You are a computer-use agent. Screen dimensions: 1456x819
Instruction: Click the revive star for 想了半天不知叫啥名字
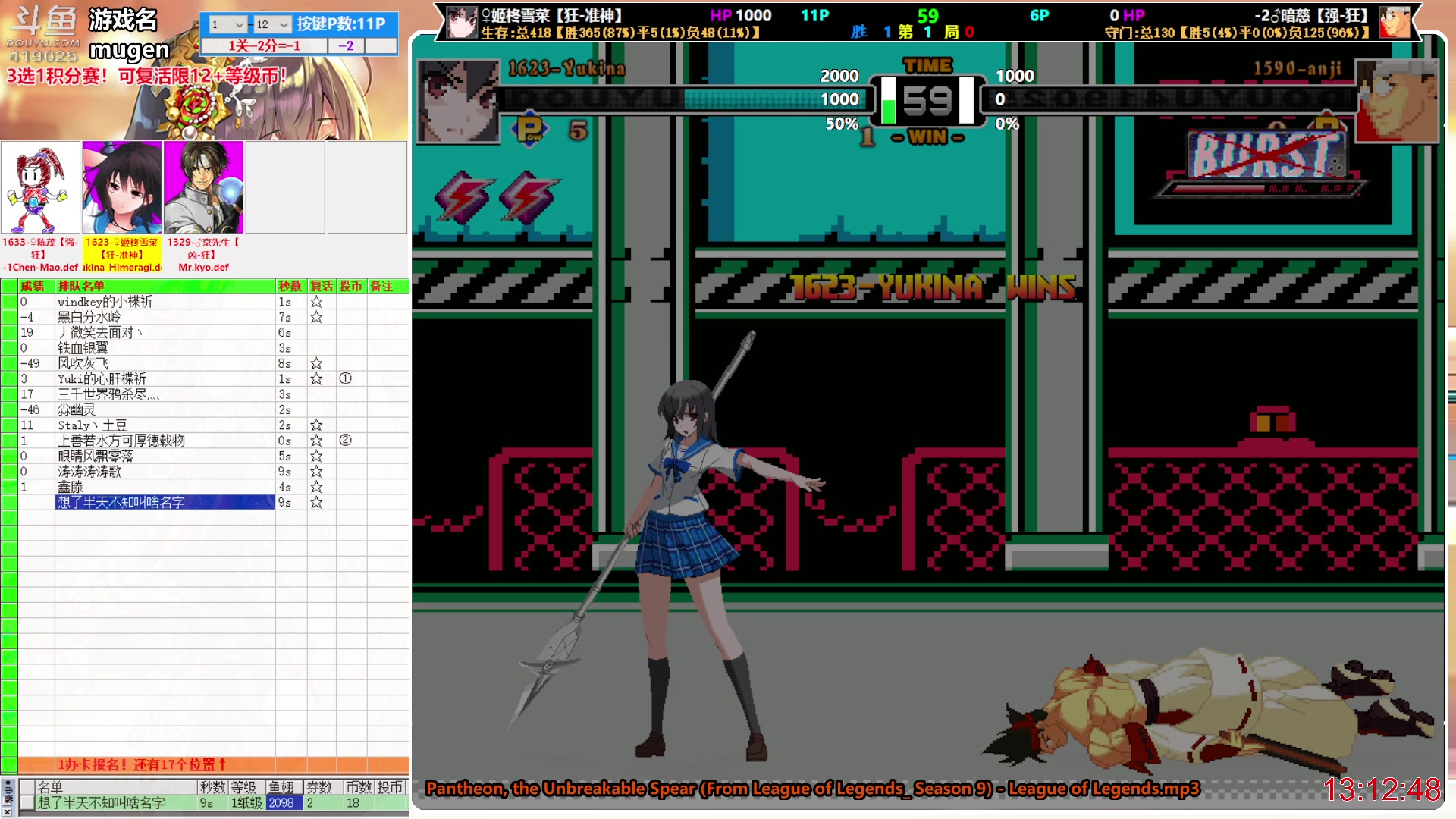(x=316, y=502)
